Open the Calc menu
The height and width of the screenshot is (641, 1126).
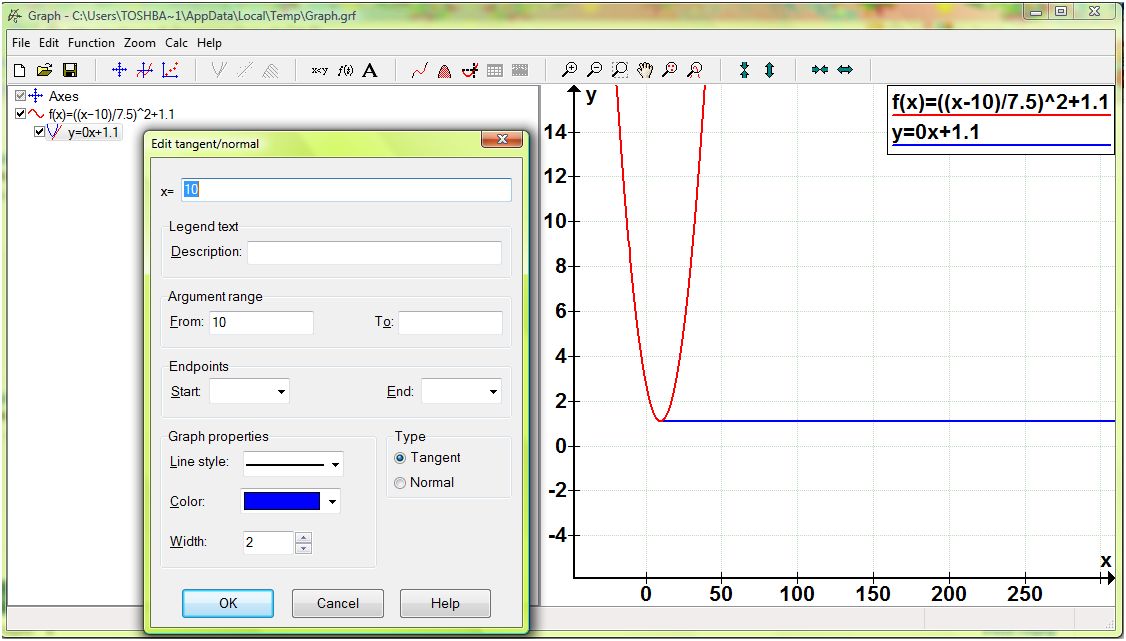176,43
